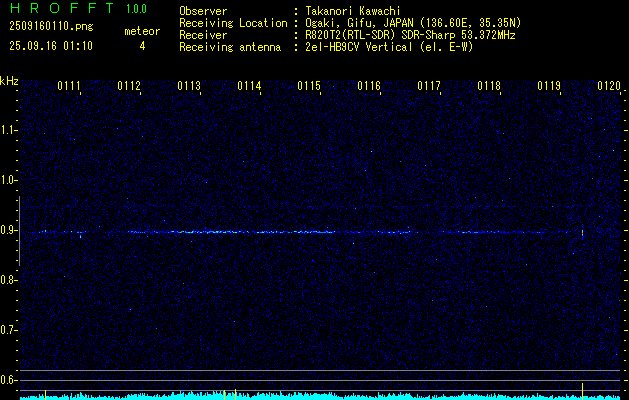Click the 0114 time axis label
The image size is (629, 400).
(249, 86)
